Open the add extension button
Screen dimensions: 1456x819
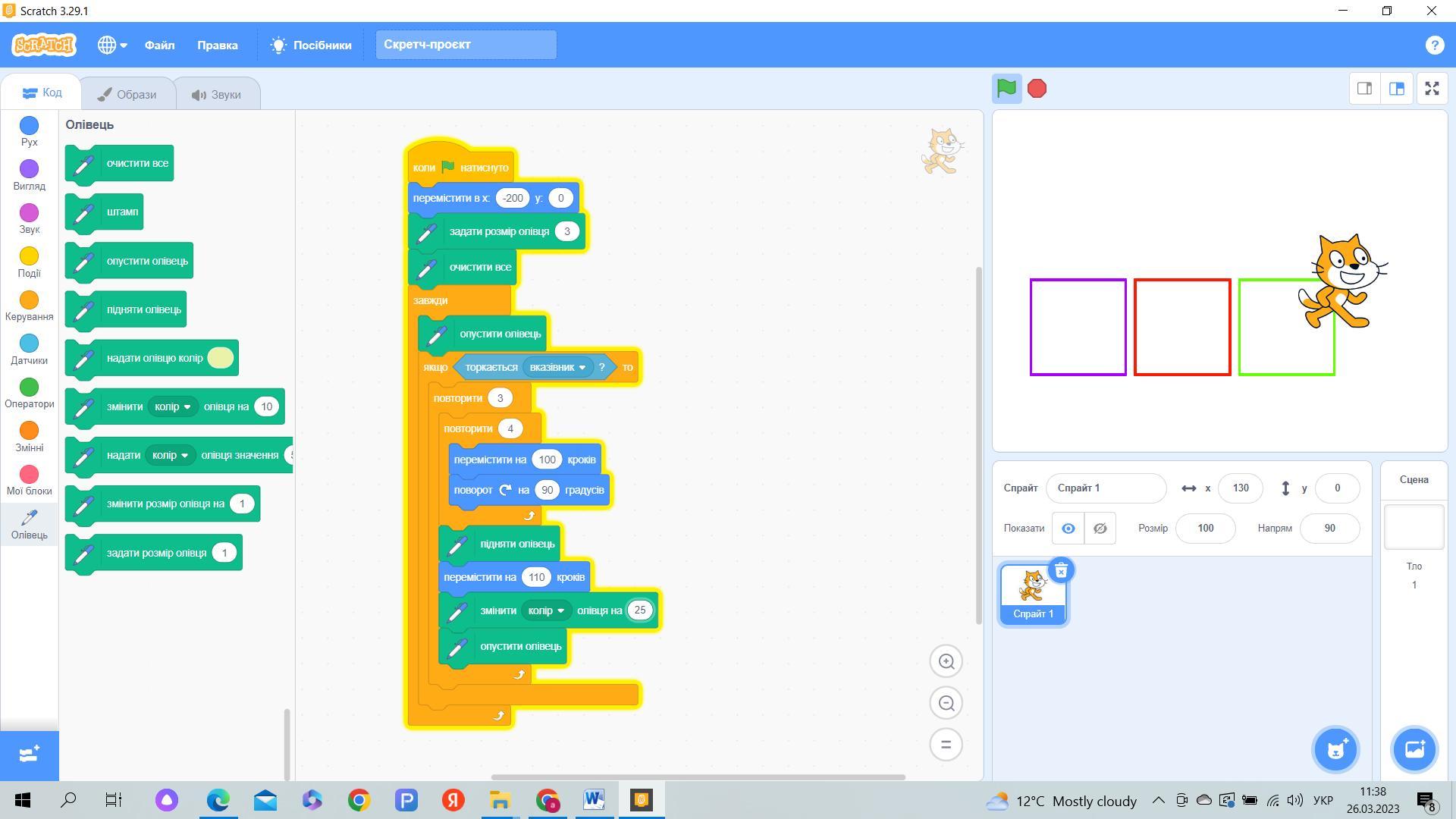click(x=29, y=755)
